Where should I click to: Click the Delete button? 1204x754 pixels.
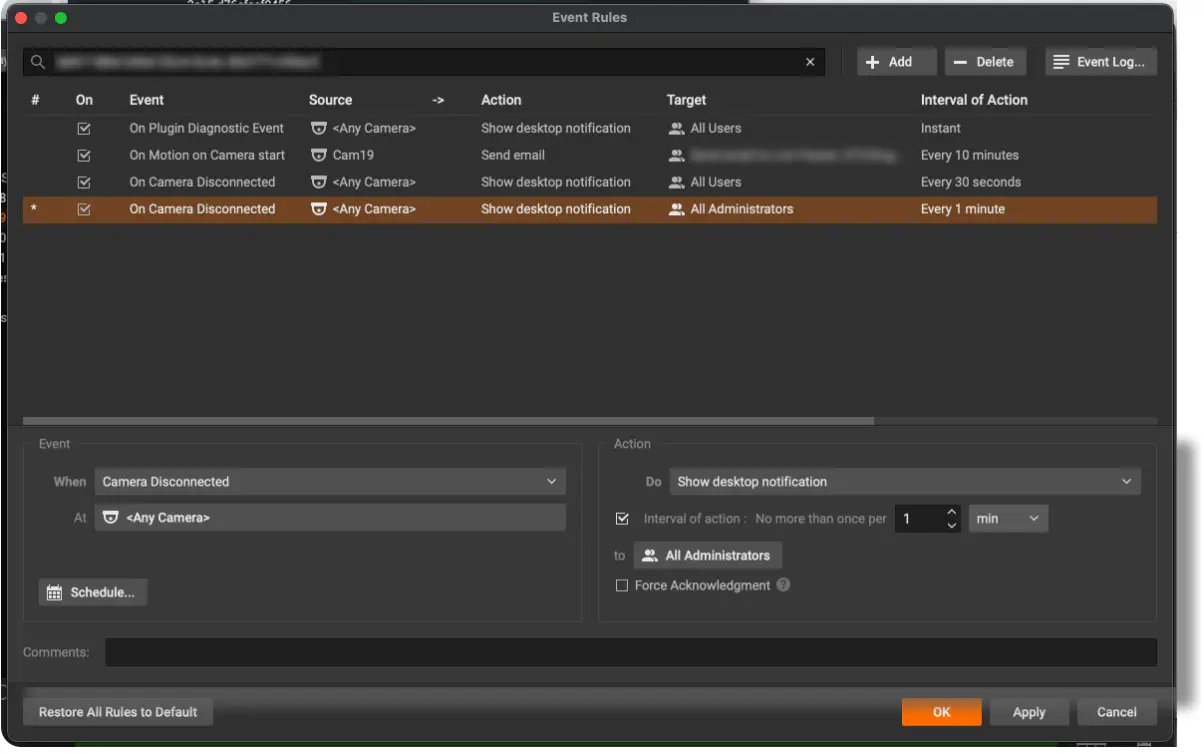(984, 62)
